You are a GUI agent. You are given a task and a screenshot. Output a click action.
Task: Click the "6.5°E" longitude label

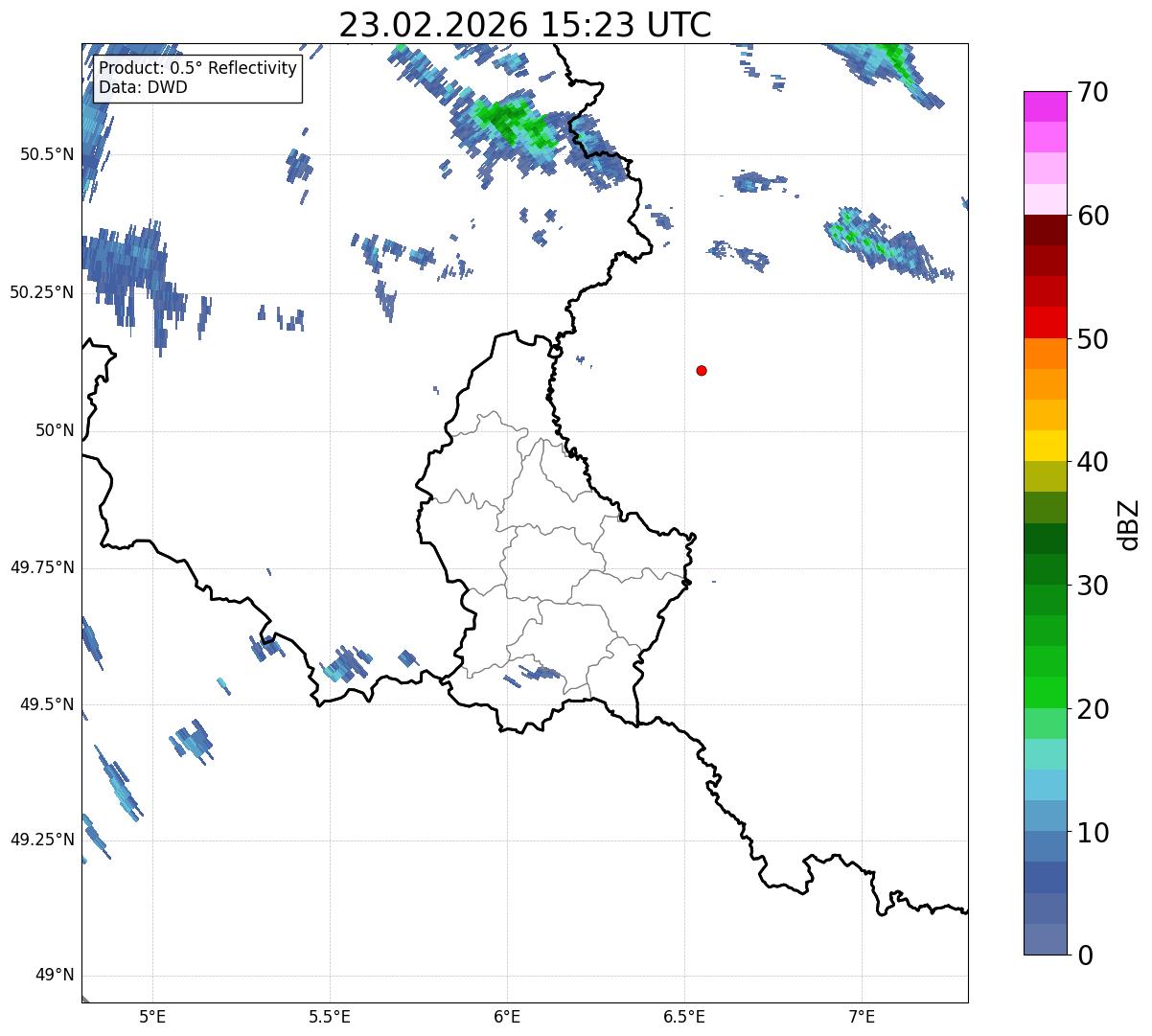tap(684, 1016)
